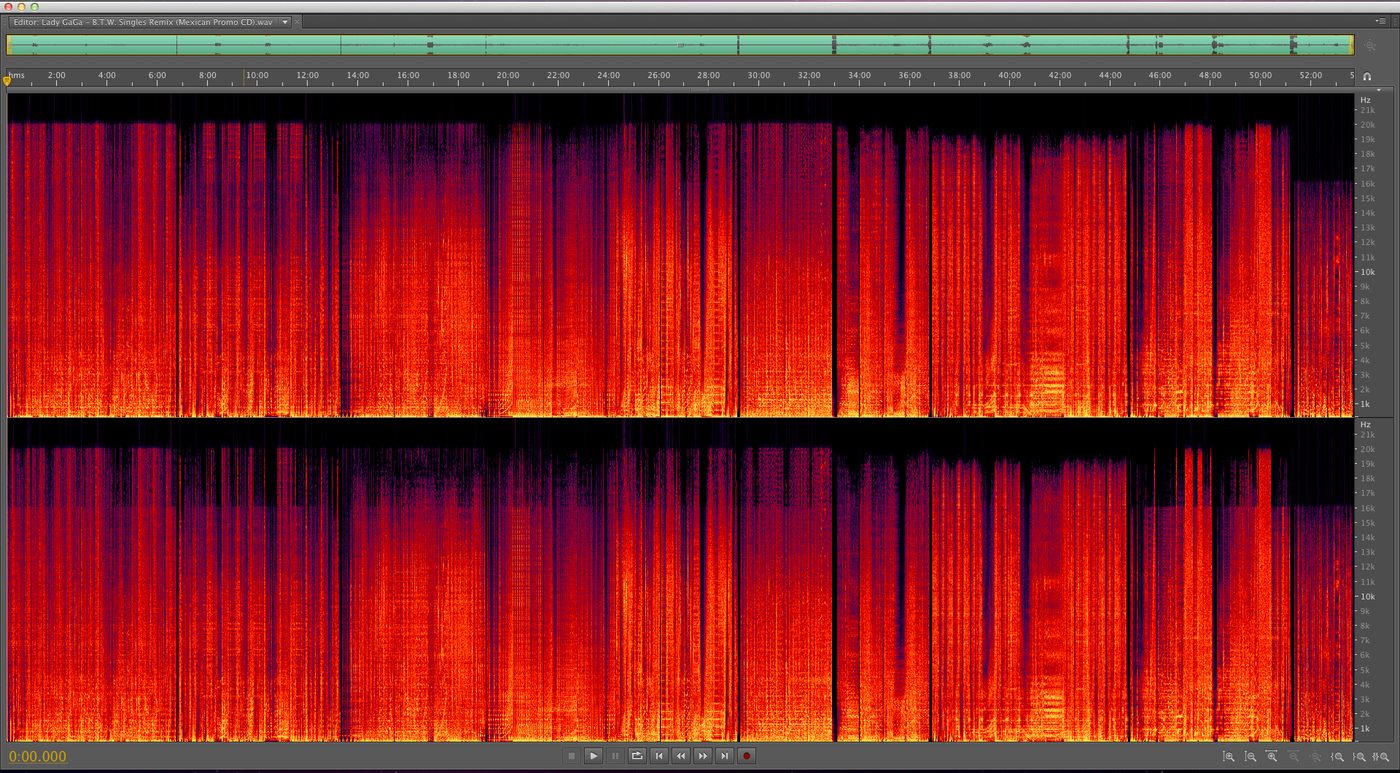Click the green macOS zoom window button
This screenshot has height=773, width=1400.
35,6
